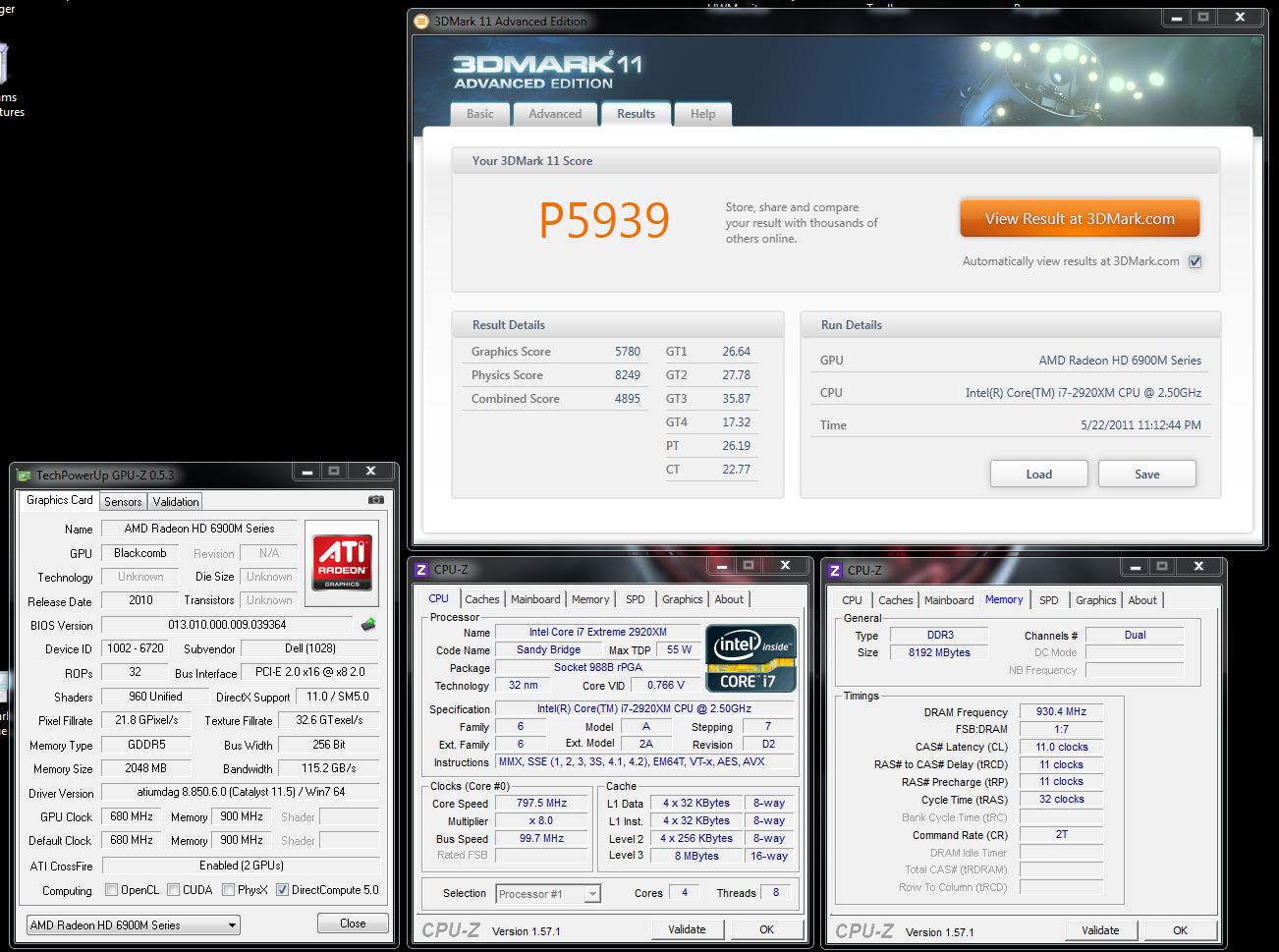1279x952 pixels.
Task: Switch to the Advanced tab in 3DMark
Action: [x=555, y=114]
